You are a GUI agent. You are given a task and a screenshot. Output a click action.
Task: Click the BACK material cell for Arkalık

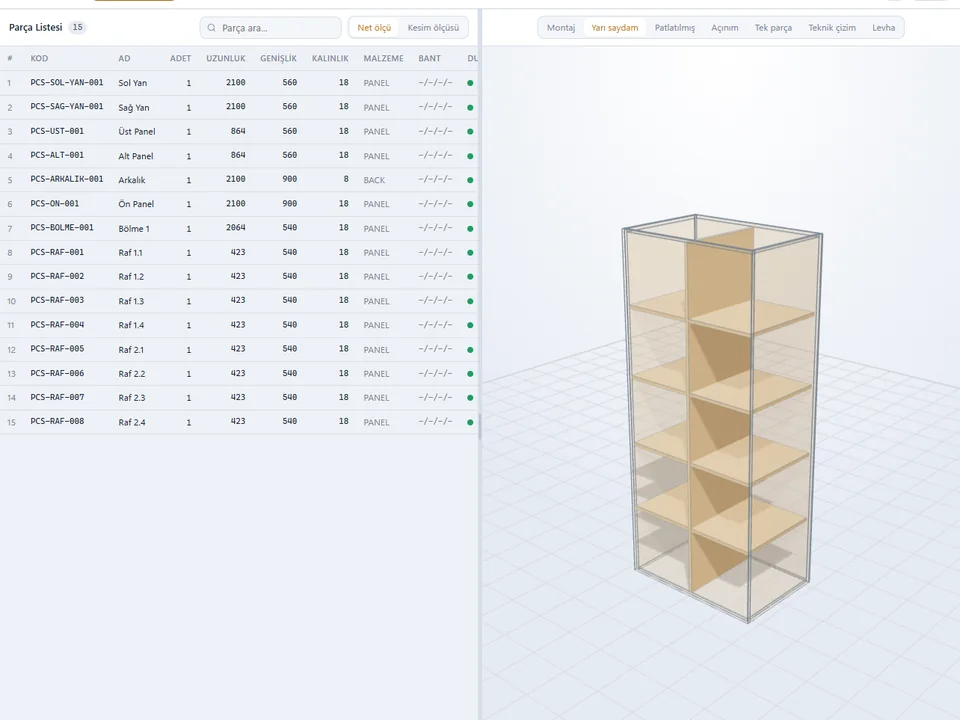(x=374, y=180)
